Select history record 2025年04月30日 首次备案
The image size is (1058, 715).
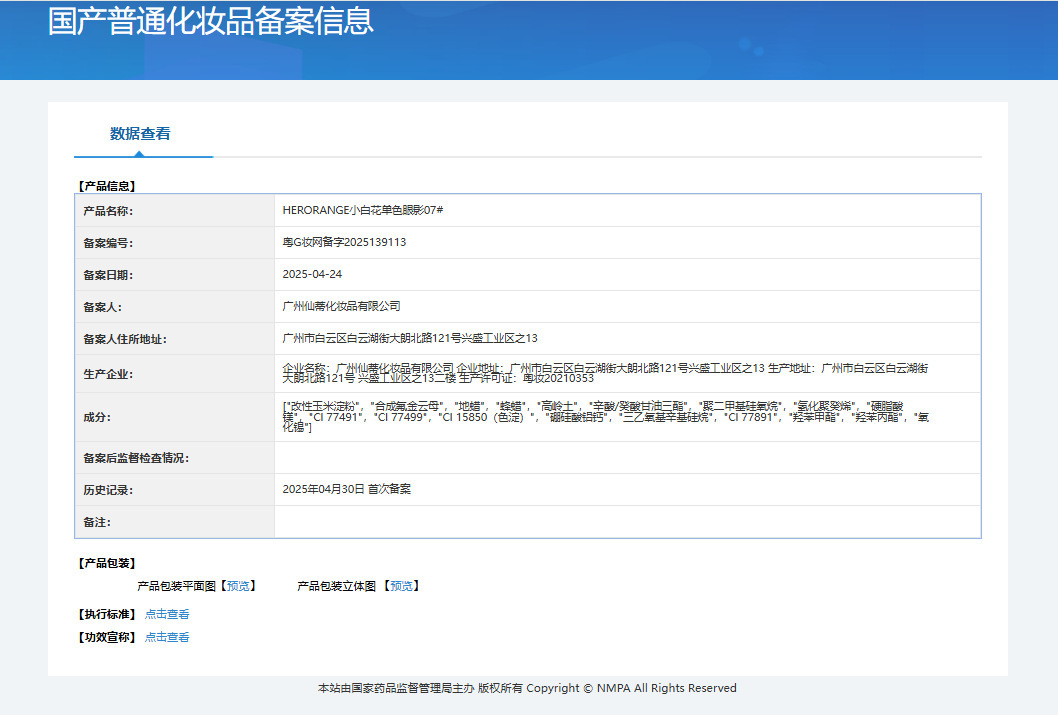(347, 489)
